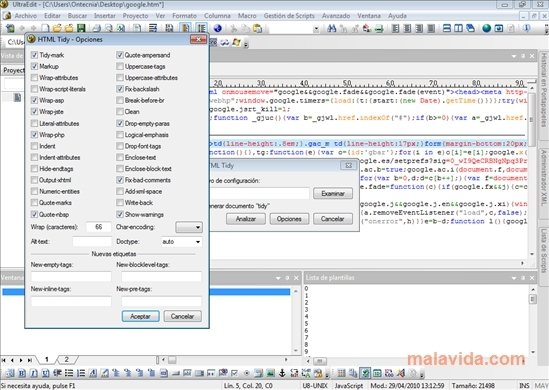549x390 pixels.
Task: Click the HTML checkbox insert icon
Action: (x=235, y=374)
